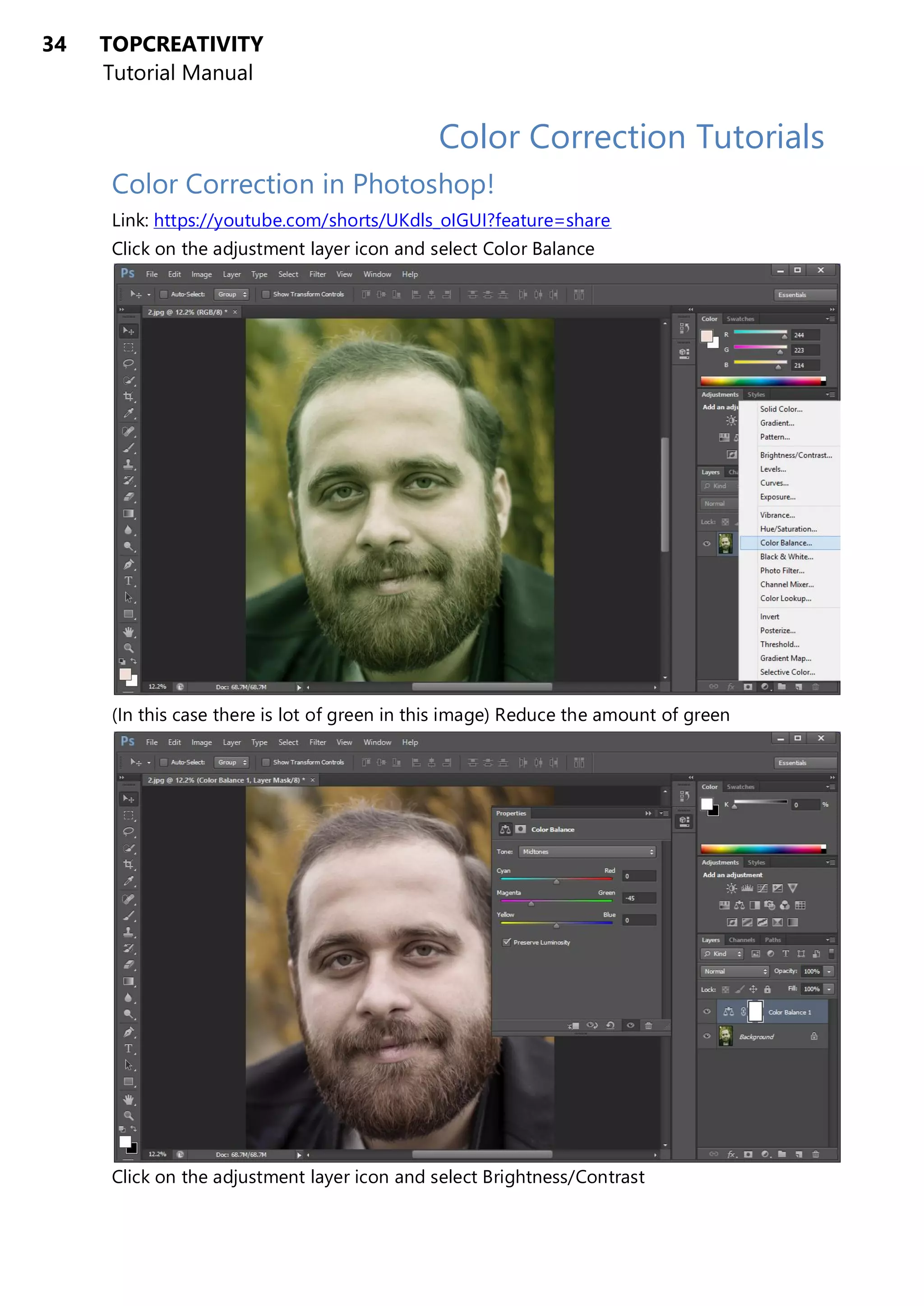The height and width of the screenshot is (1306, 924).
Task: Select the Color Balance 1 layer mask thumbnail
Action: point(755,1011)
